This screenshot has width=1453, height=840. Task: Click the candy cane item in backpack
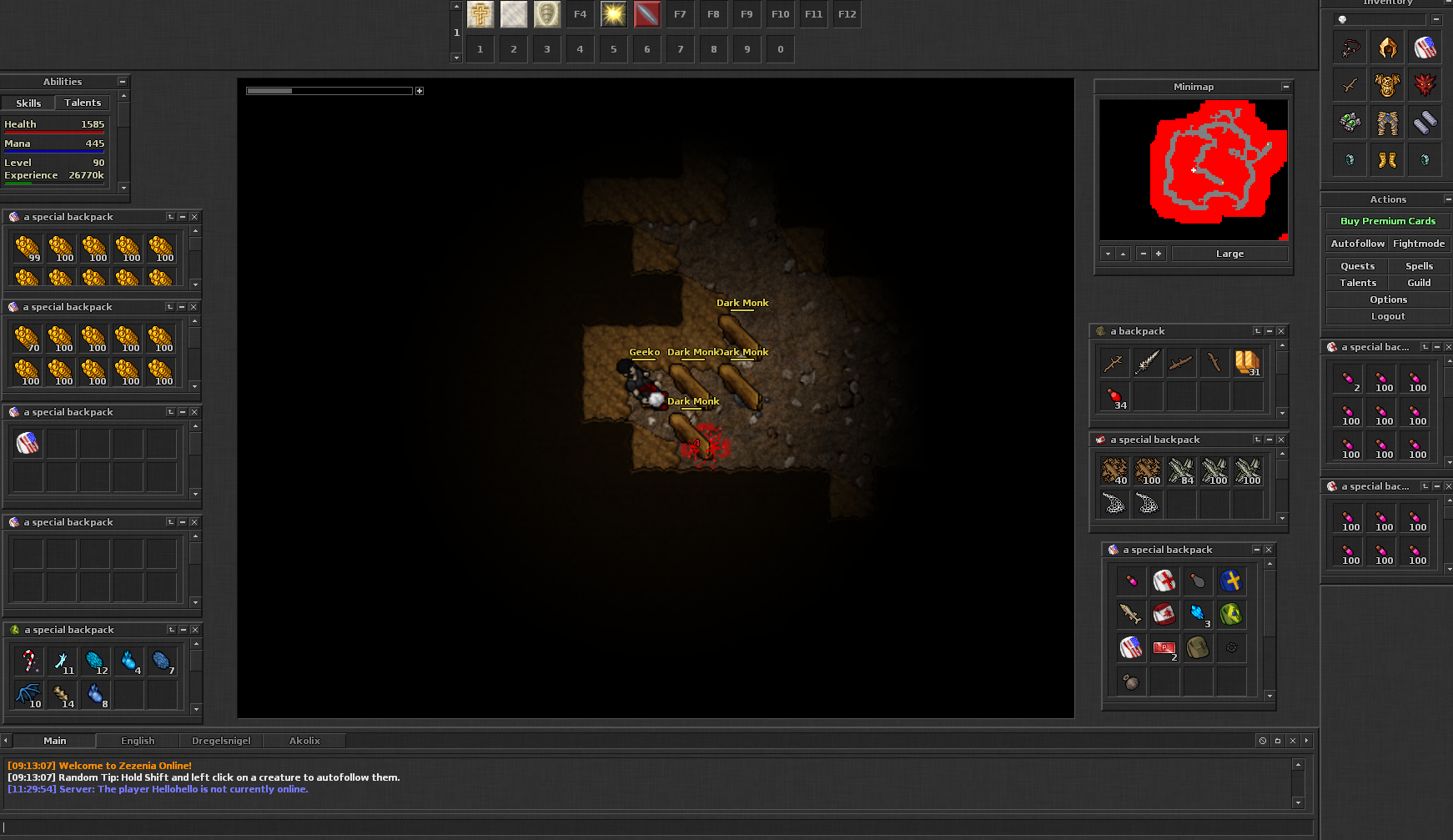pos(29,661)
